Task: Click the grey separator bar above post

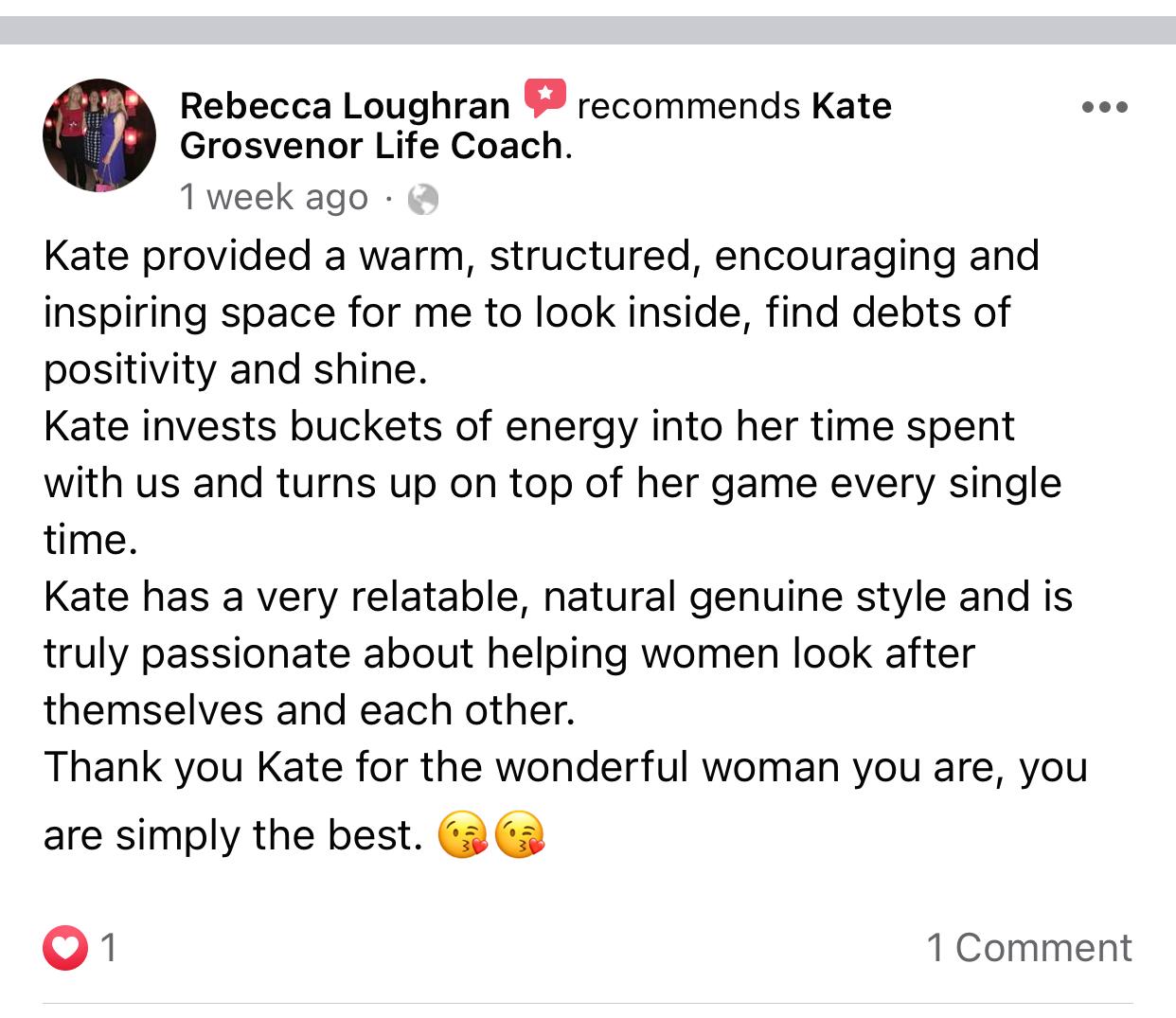Action: [x=587, y=30]
